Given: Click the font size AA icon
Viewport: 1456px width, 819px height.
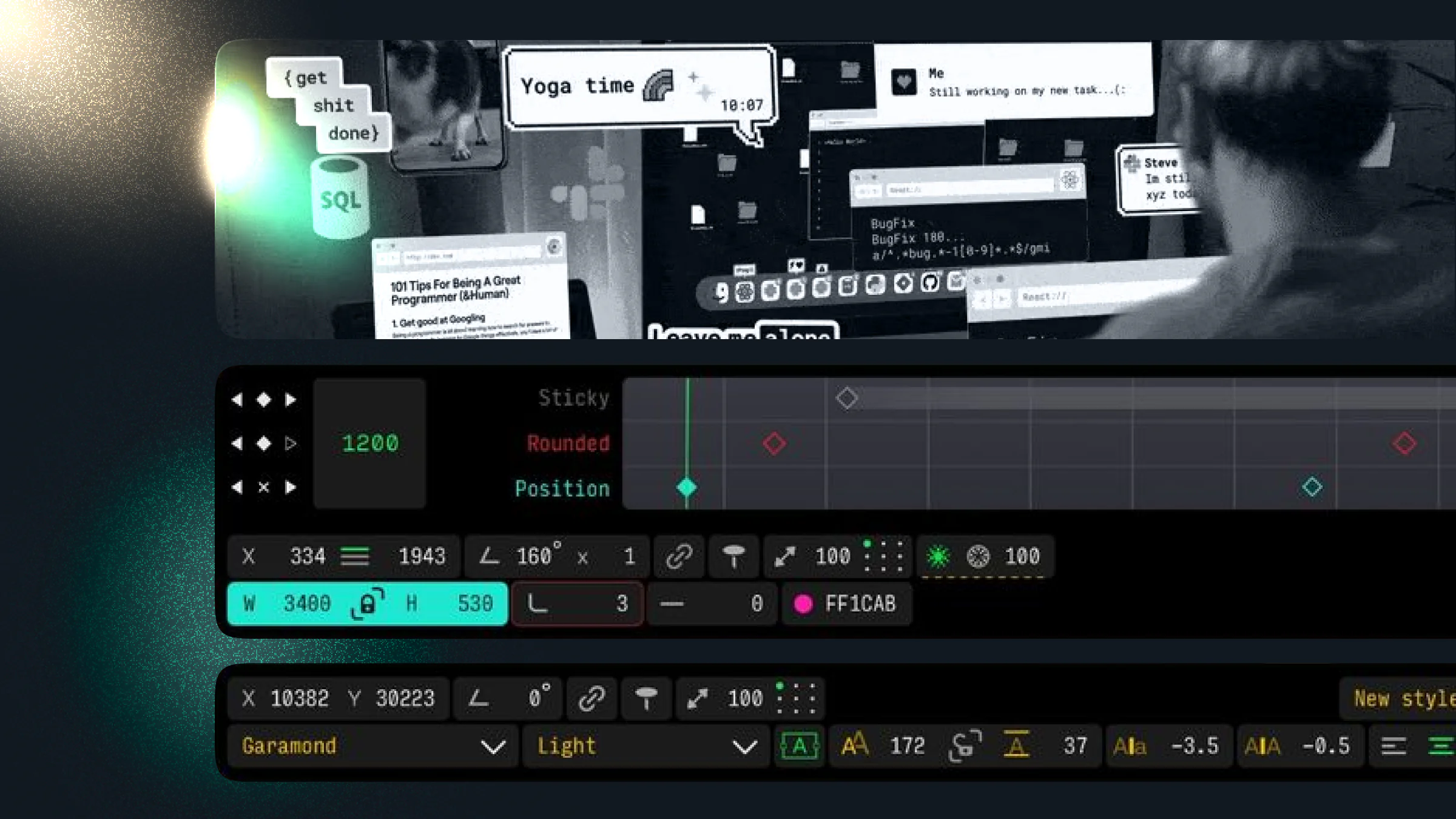Looking at the screenshot, I should click(x=855, y=745).
